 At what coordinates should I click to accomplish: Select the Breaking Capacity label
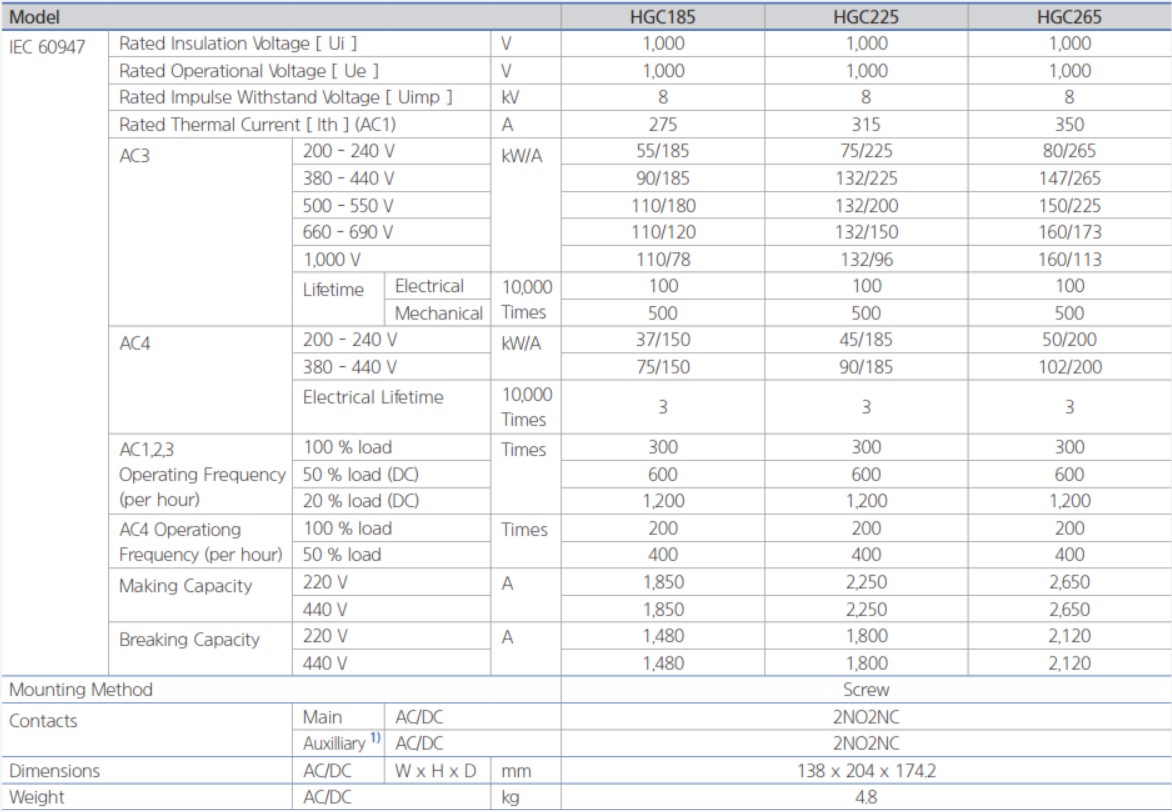click(x=189, y=640)
